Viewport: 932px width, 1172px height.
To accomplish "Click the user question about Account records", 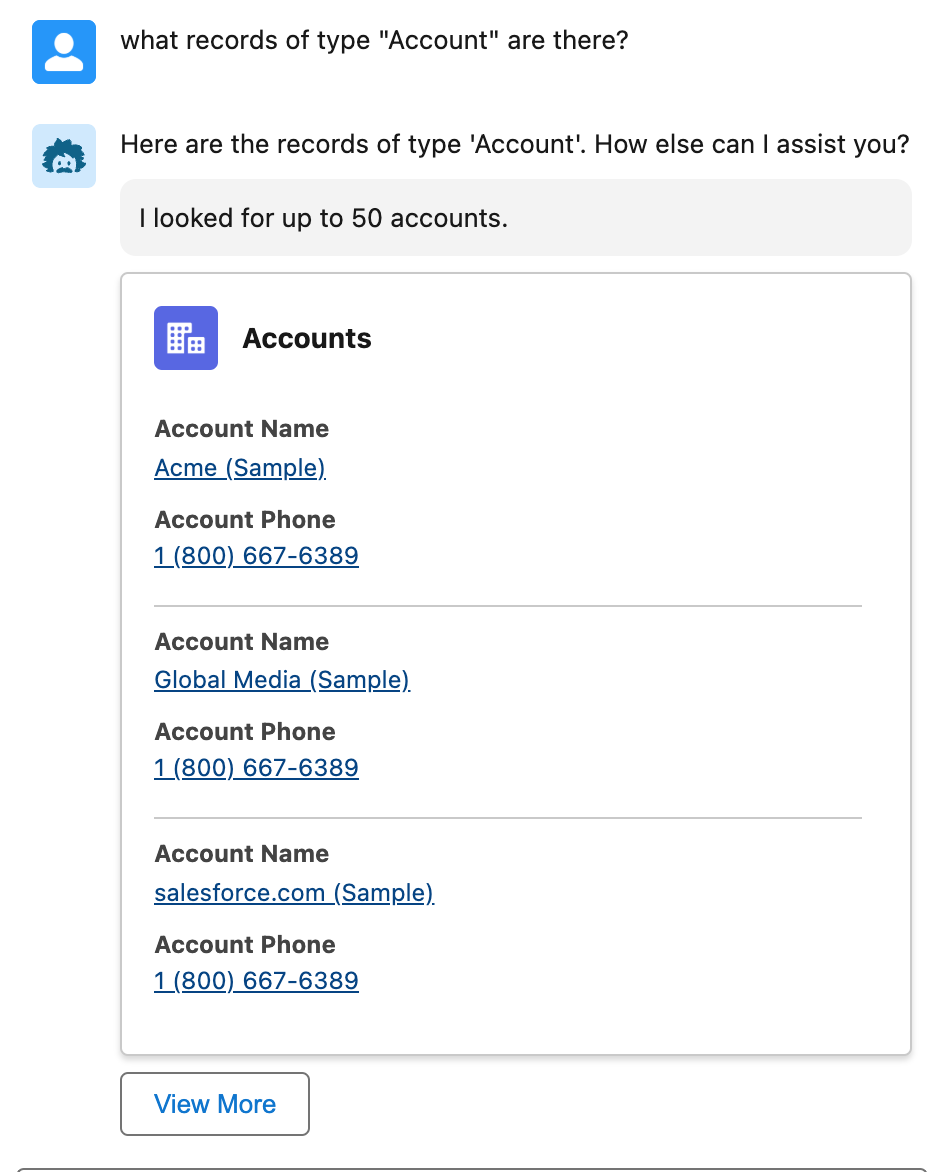I will point(374,40).
